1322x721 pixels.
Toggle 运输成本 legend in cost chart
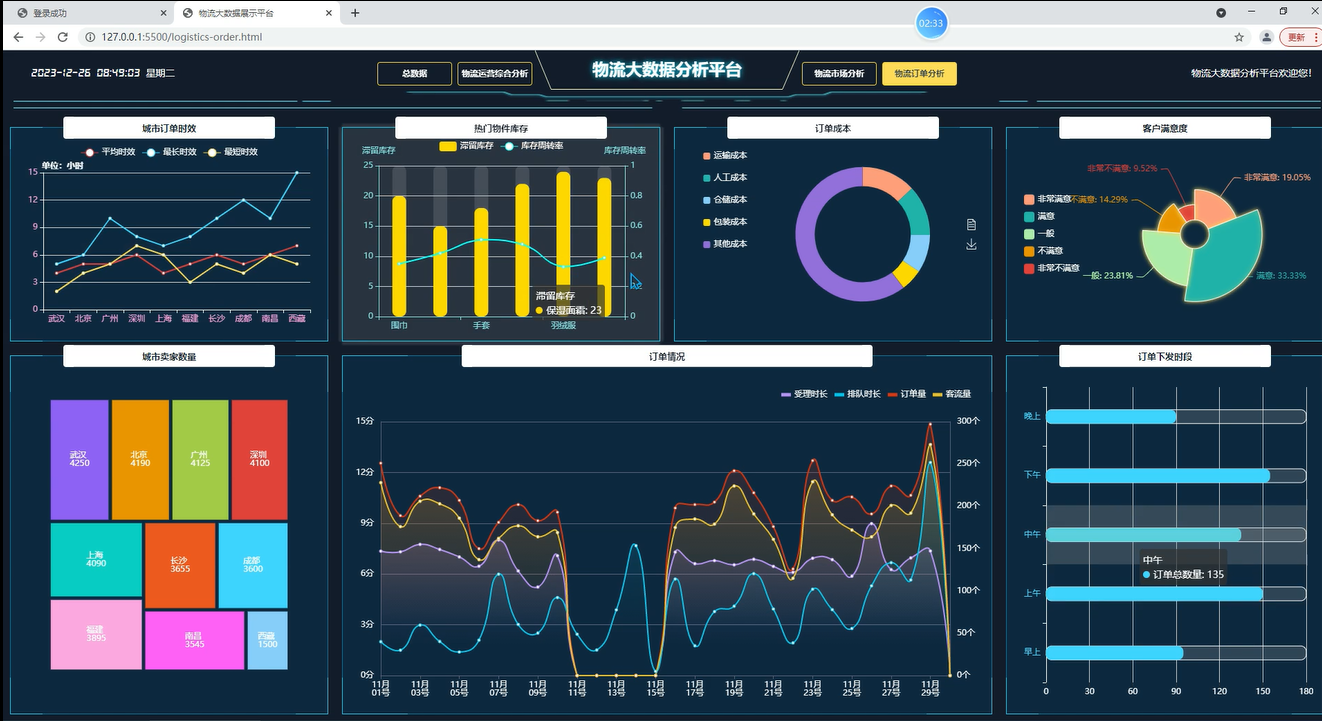click(x=727, y=156)
